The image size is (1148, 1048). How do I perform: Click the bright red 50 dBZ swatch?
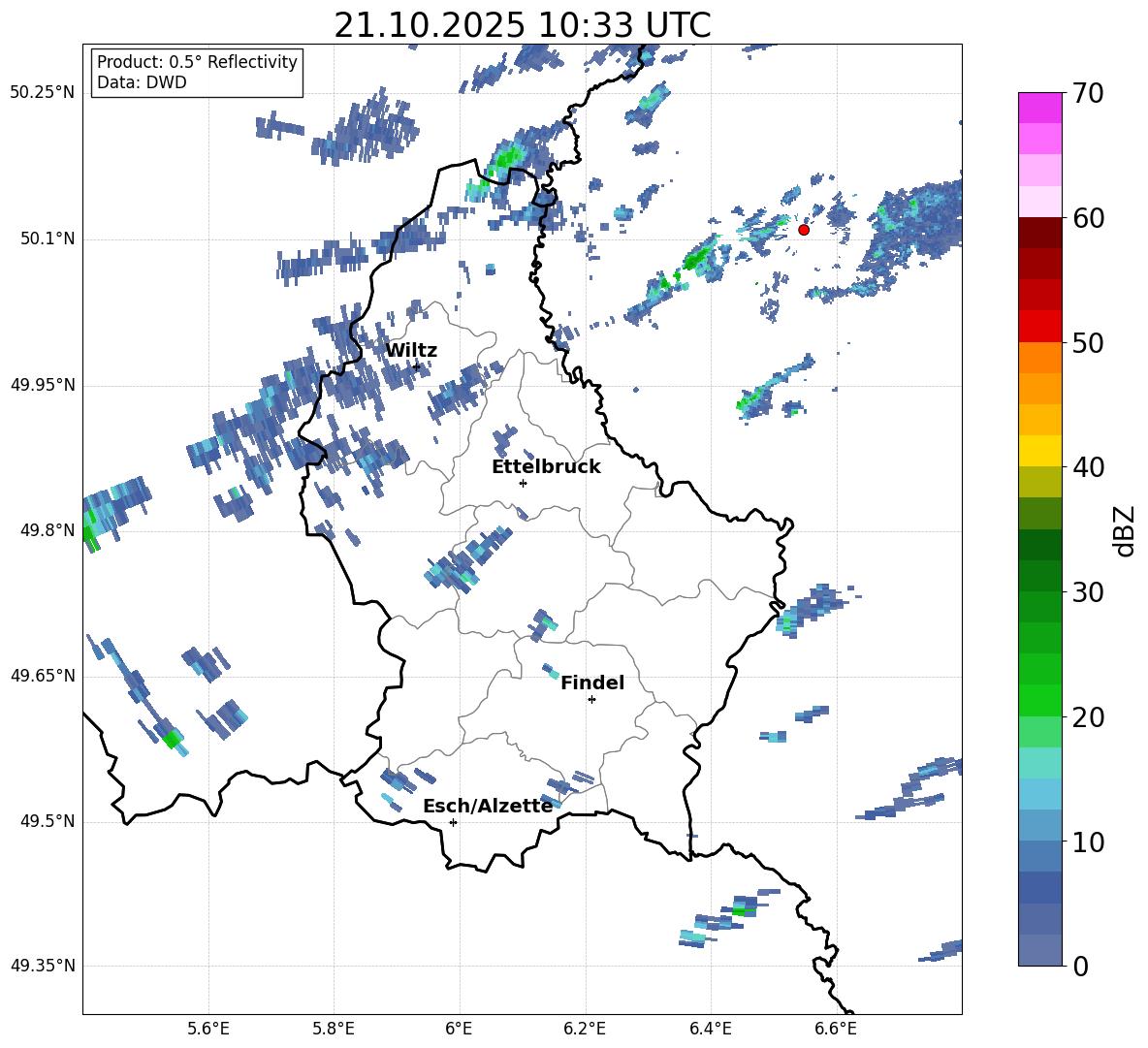[x=1039, y=327]
